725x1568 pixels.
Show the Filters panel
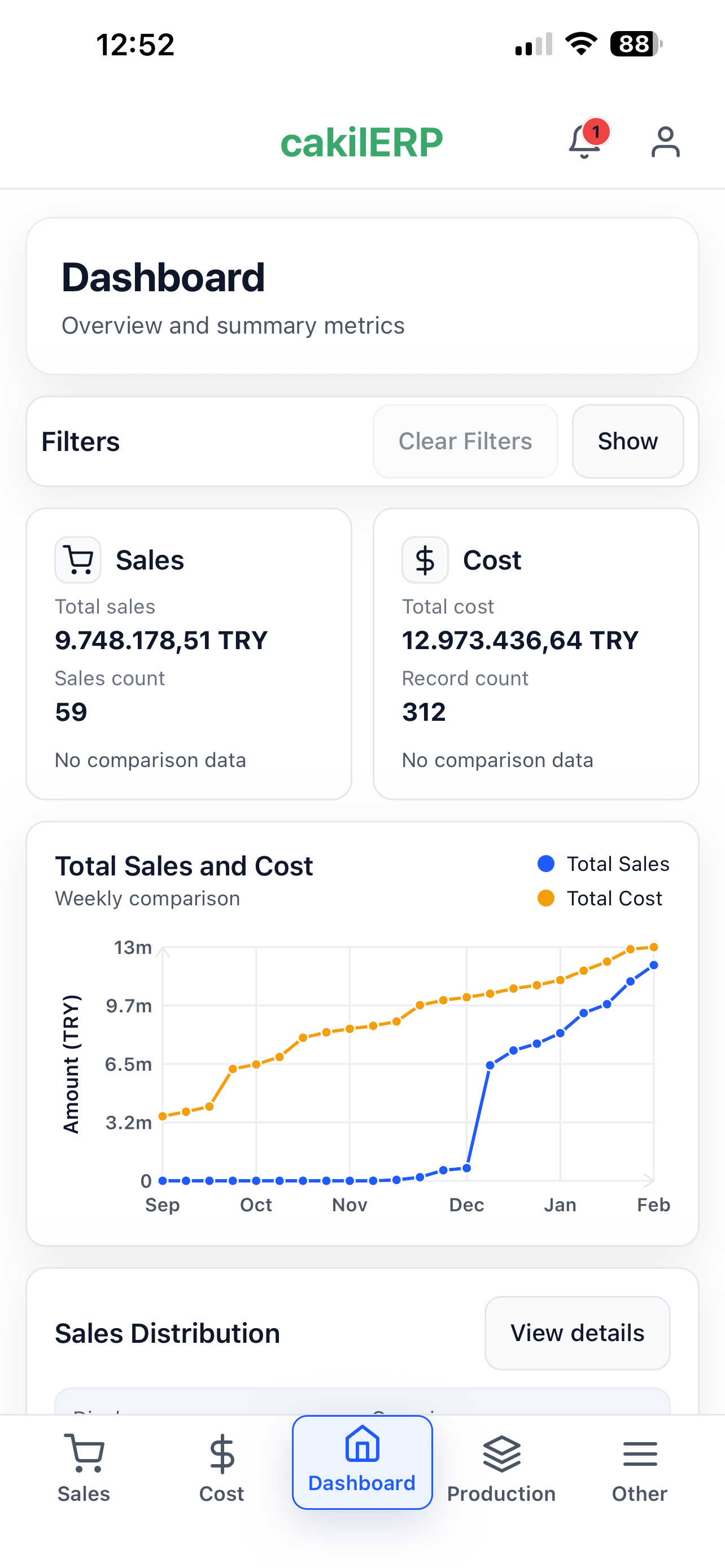pyautogui.click(x=628, y=441)
